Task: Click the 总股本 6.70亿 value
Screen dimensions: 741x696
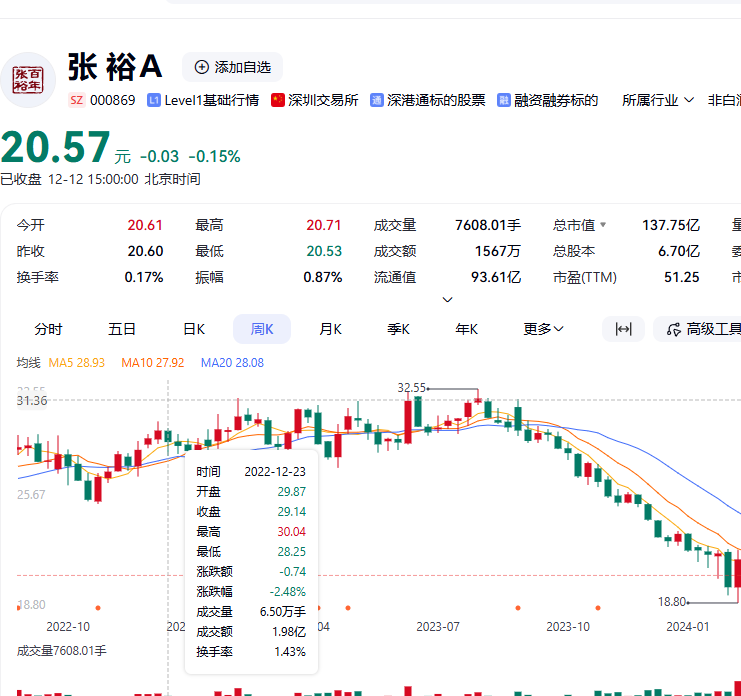Action: (x=679, y=251)
